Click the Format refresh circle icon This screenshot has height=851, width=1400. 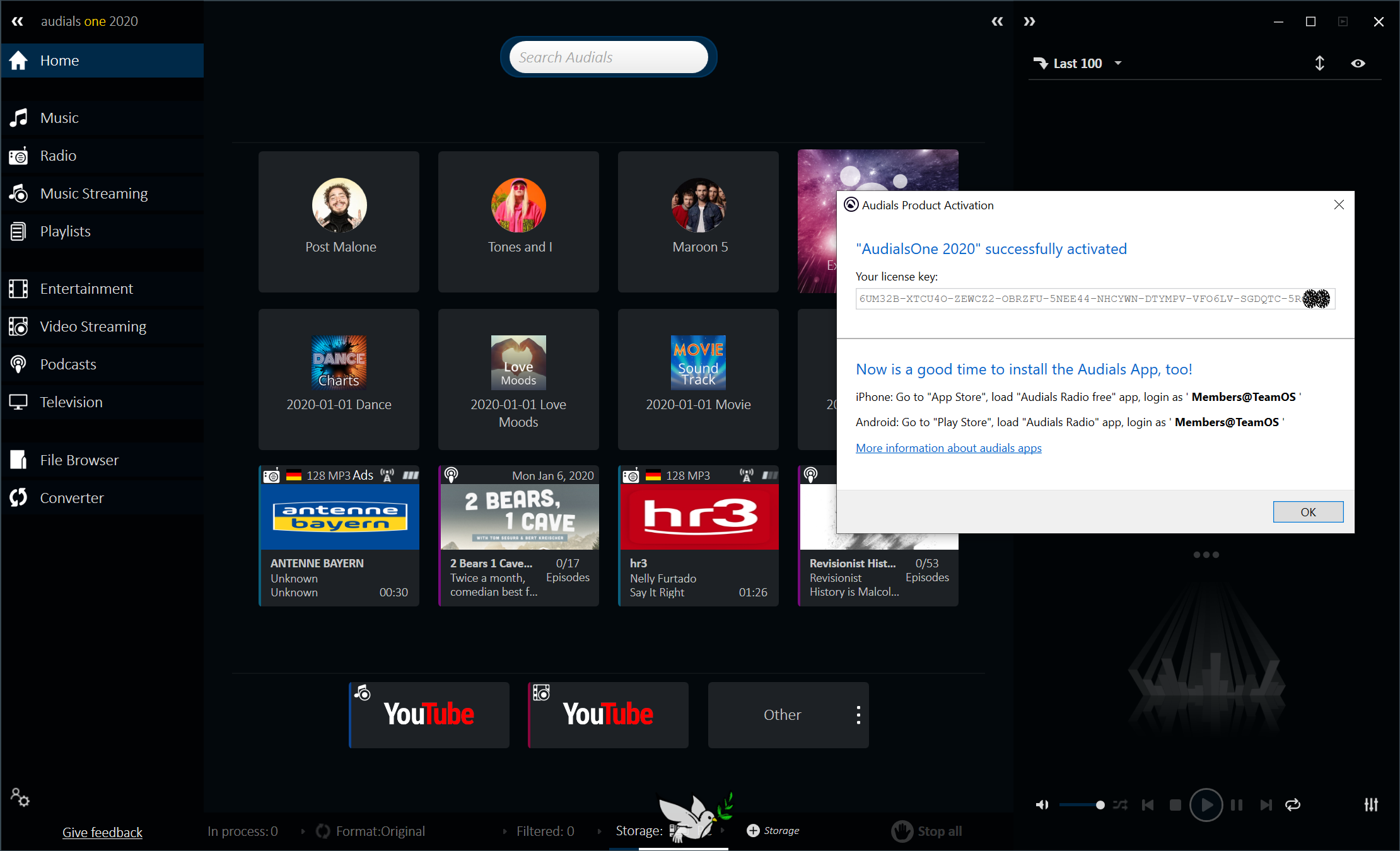[323, 831]
